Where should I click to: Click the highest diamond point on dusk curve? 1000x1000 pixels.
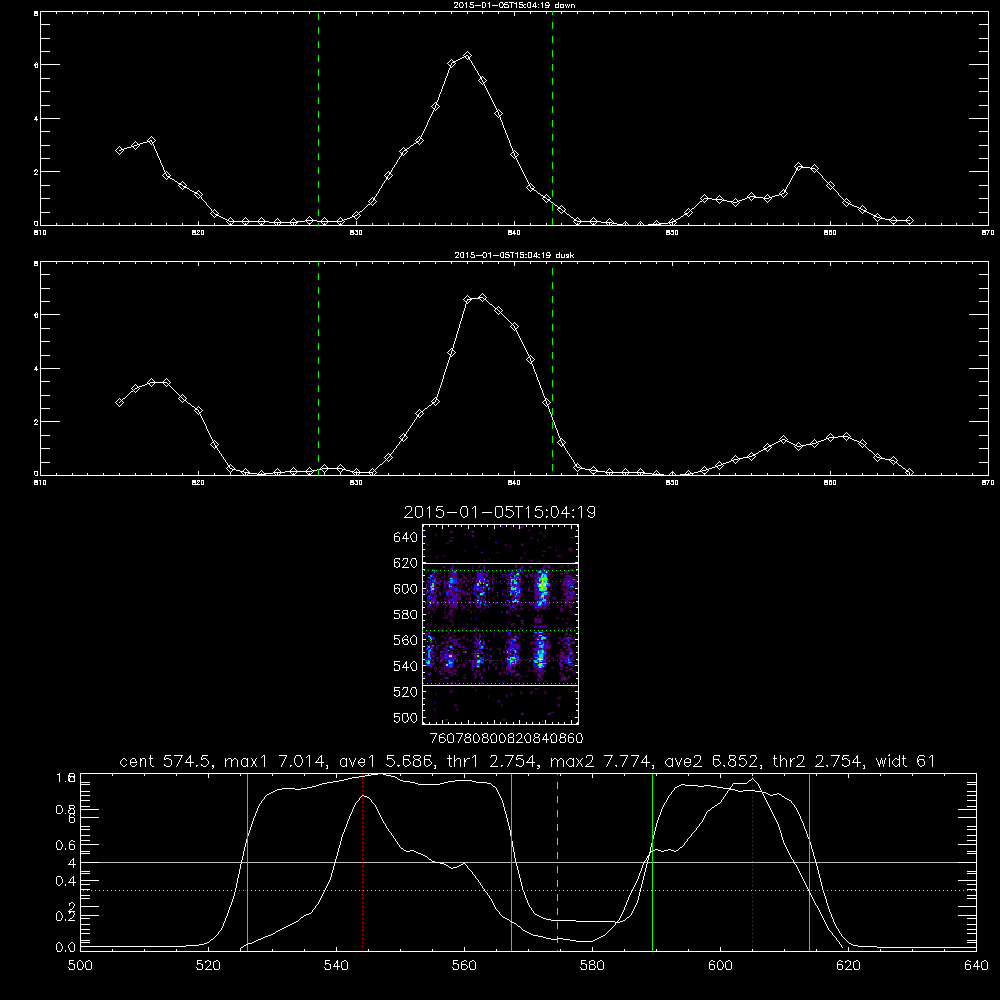pos(483,298)
